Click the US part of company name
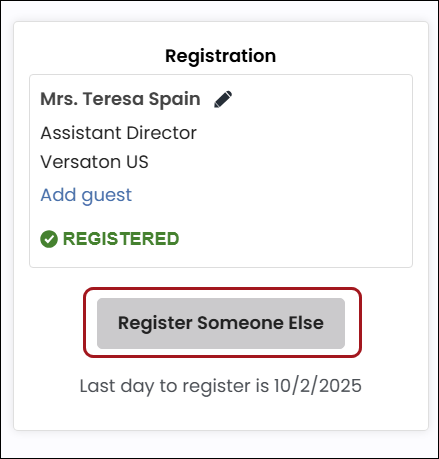The image size is (439, 459). coord(137,162)
